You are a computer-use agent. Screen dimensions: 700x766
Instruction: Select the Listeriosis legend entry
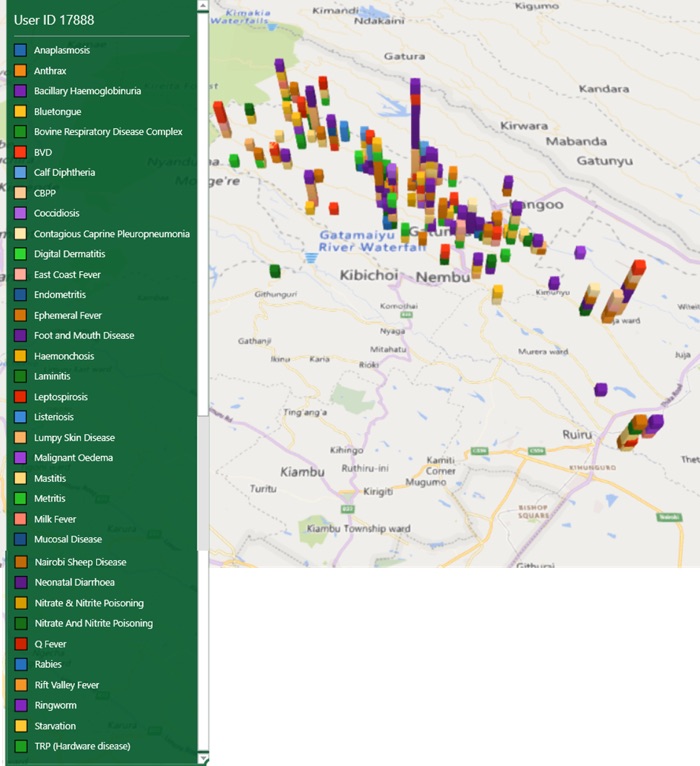pyautogui.click(x=44, y=417)
